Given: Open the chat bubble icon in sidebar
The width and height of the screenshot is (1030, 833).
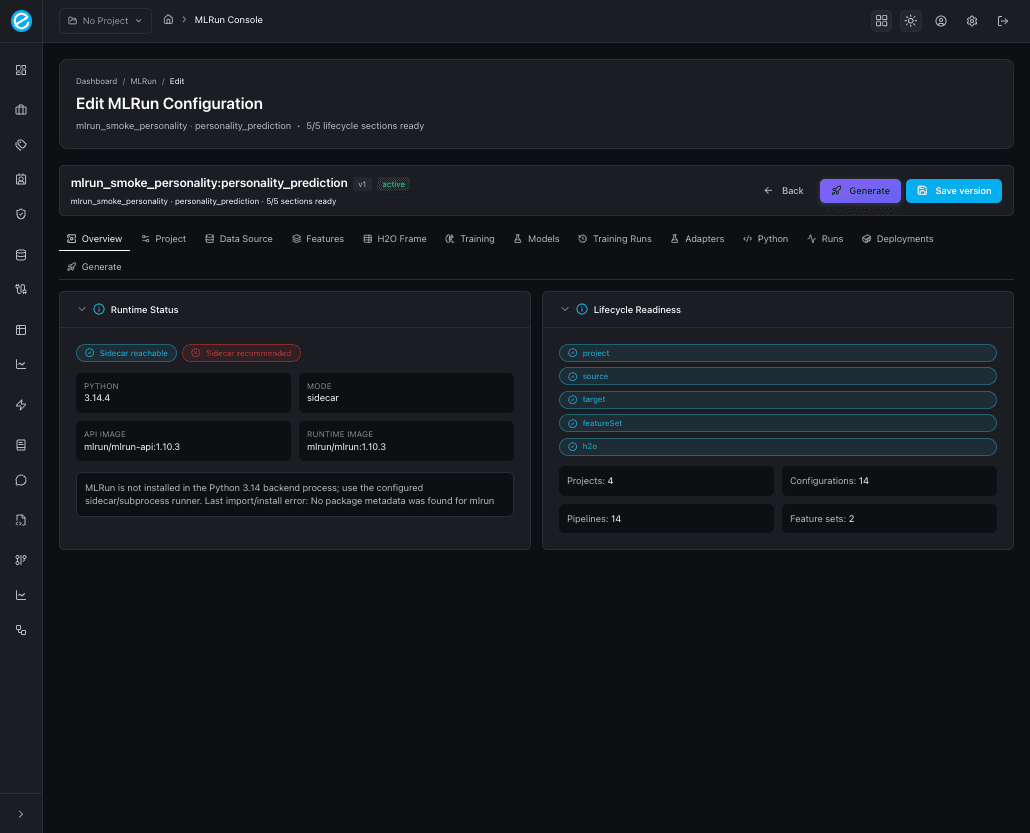Looking at the screenshot, I should (x=20, y=480).
